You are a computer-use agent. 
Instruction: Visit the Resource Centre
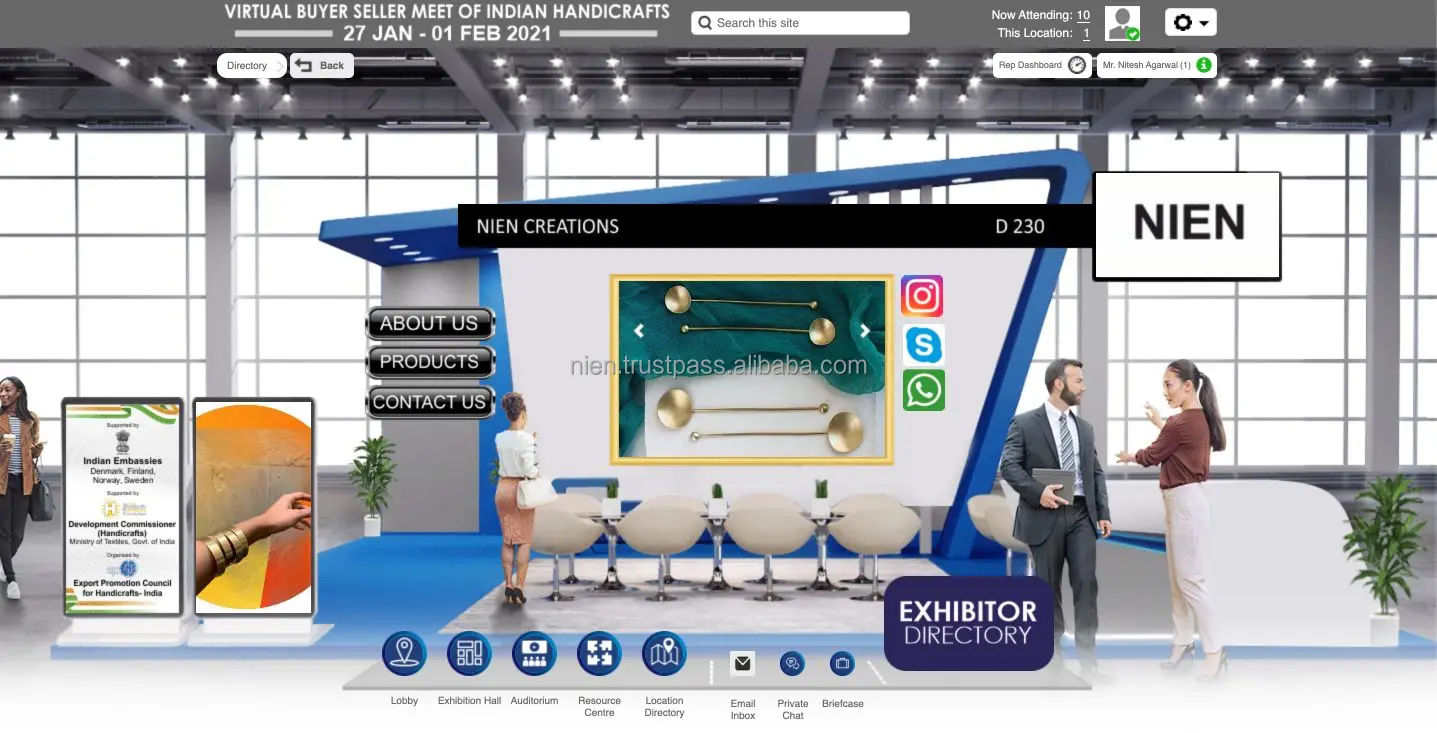(599, 654)
